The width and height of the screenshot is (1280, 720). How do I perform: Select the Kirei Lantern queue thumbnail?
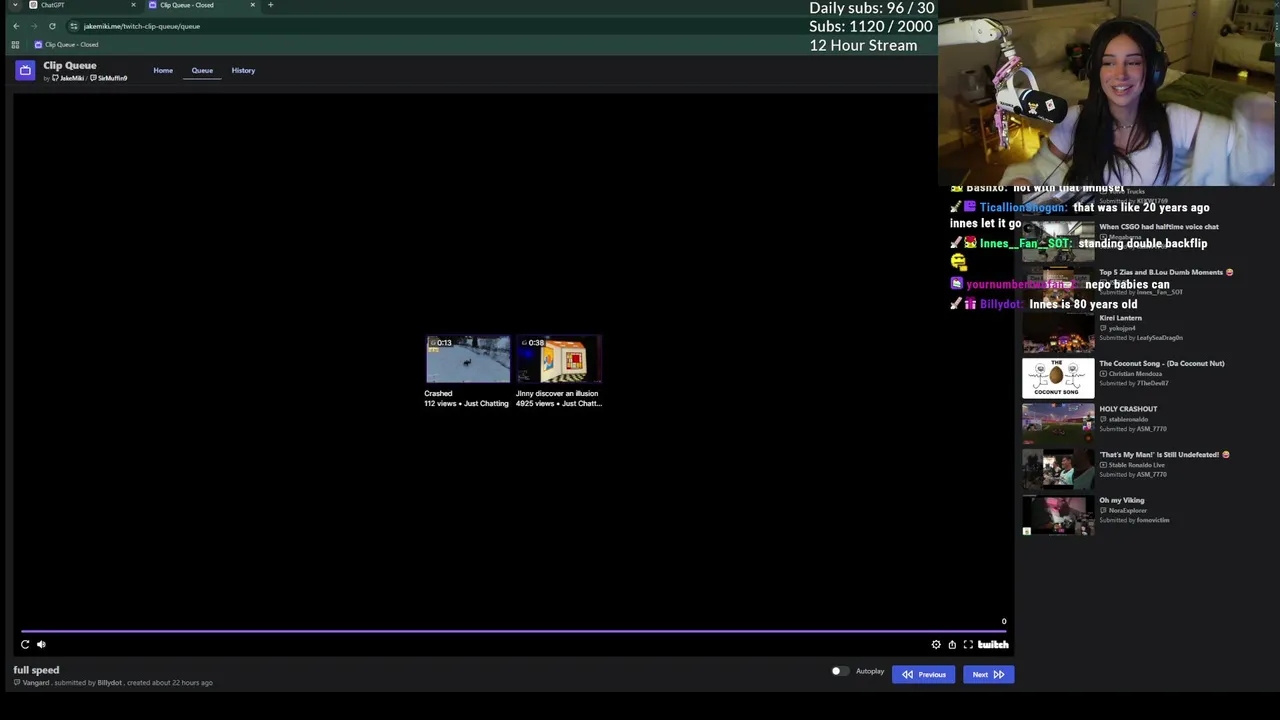click(1058, 333)
